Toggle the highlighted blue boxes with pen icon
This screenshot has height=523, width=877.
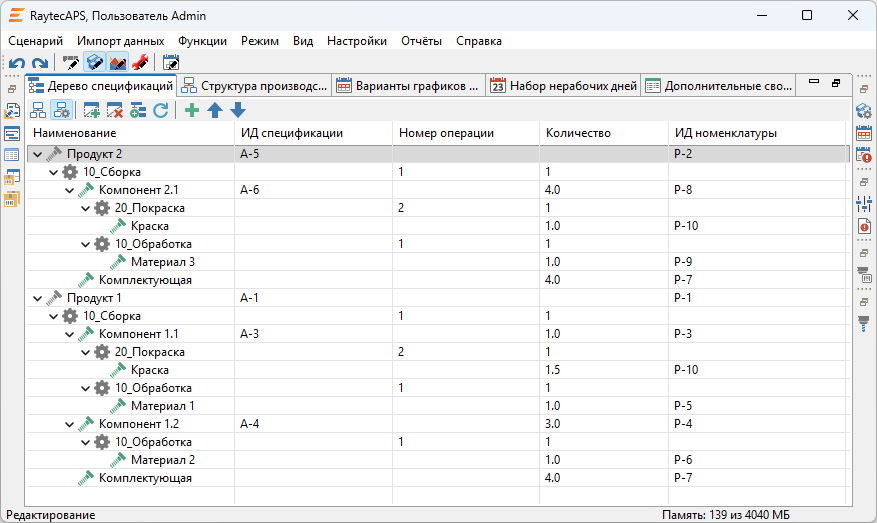[x=95, y=63]
